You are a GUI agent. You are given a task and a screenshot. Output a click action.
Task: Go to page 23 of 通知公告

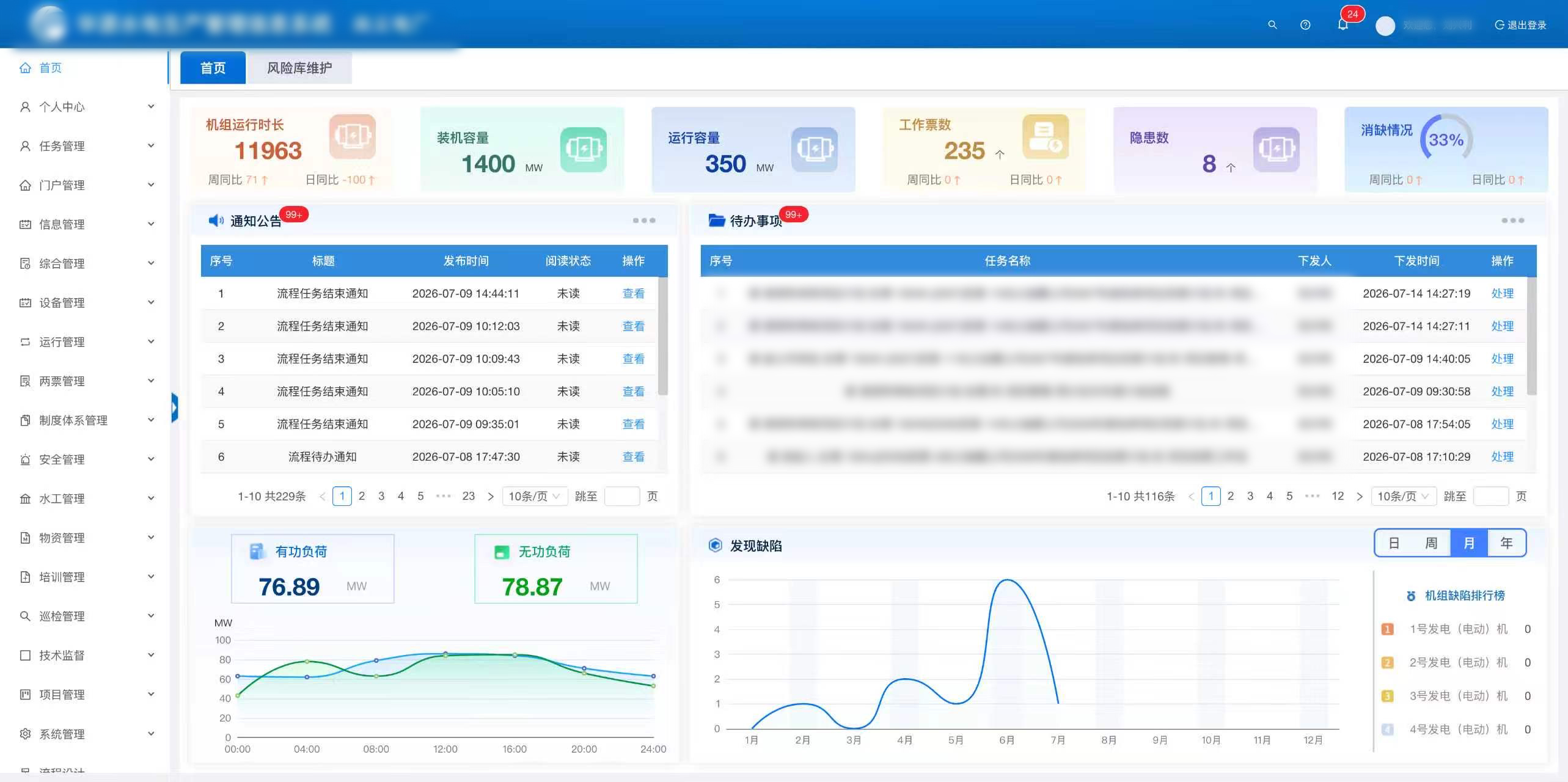click(469, 496)
